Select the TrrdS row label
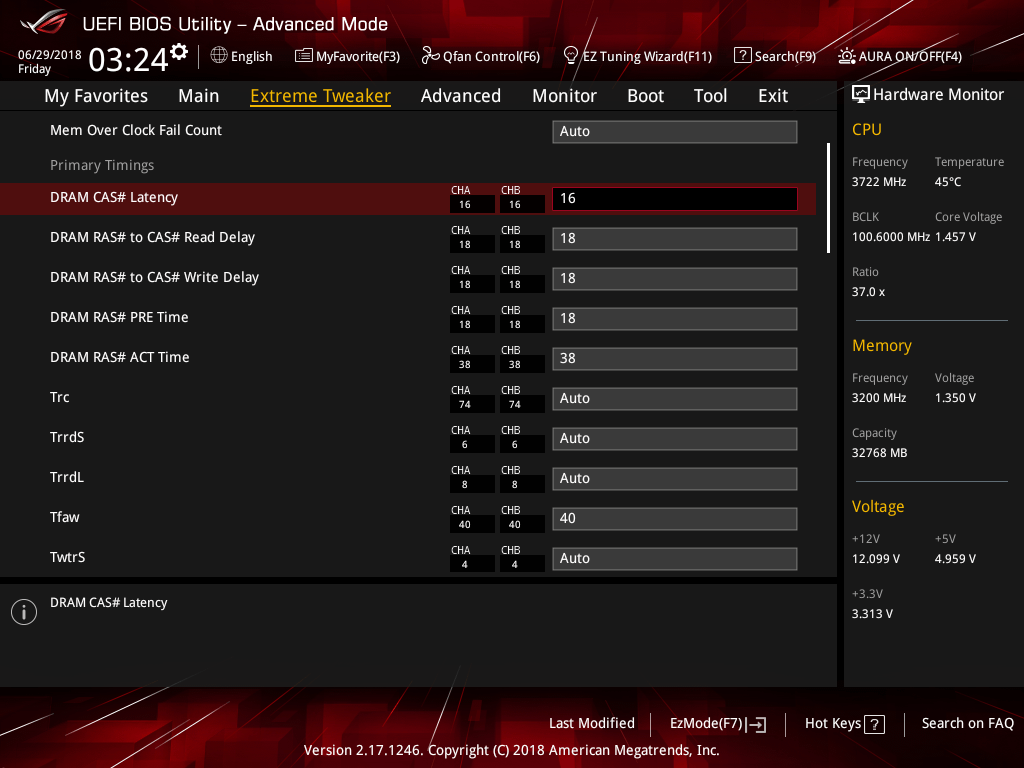This screenshot has width=1024, height=768. coord(67,437)
